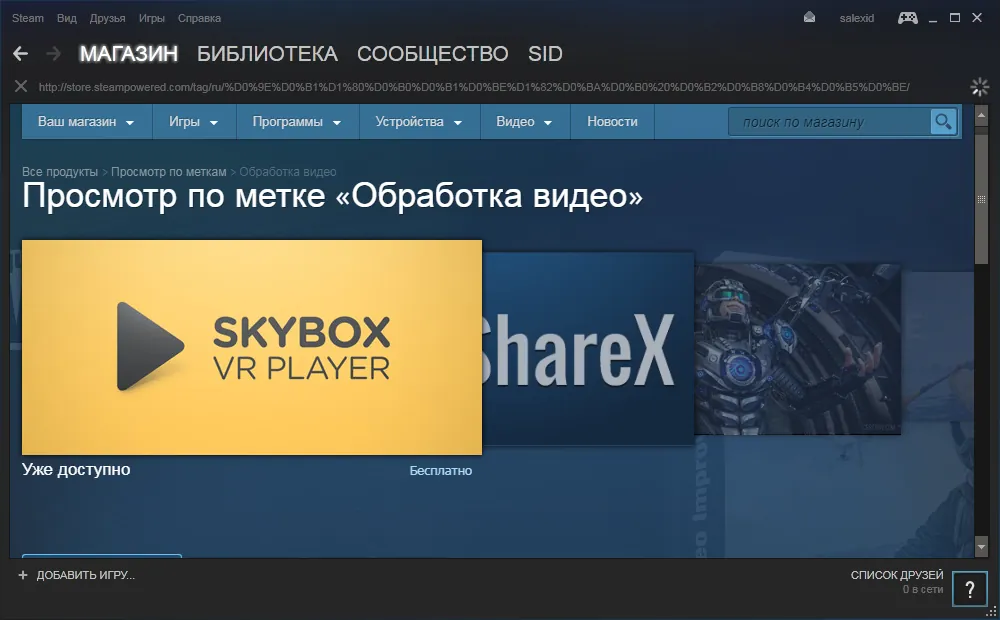The width and height of the screenshot is (1000, 620).
Task: Click into the store search field
Action: [x=830, y=122]
